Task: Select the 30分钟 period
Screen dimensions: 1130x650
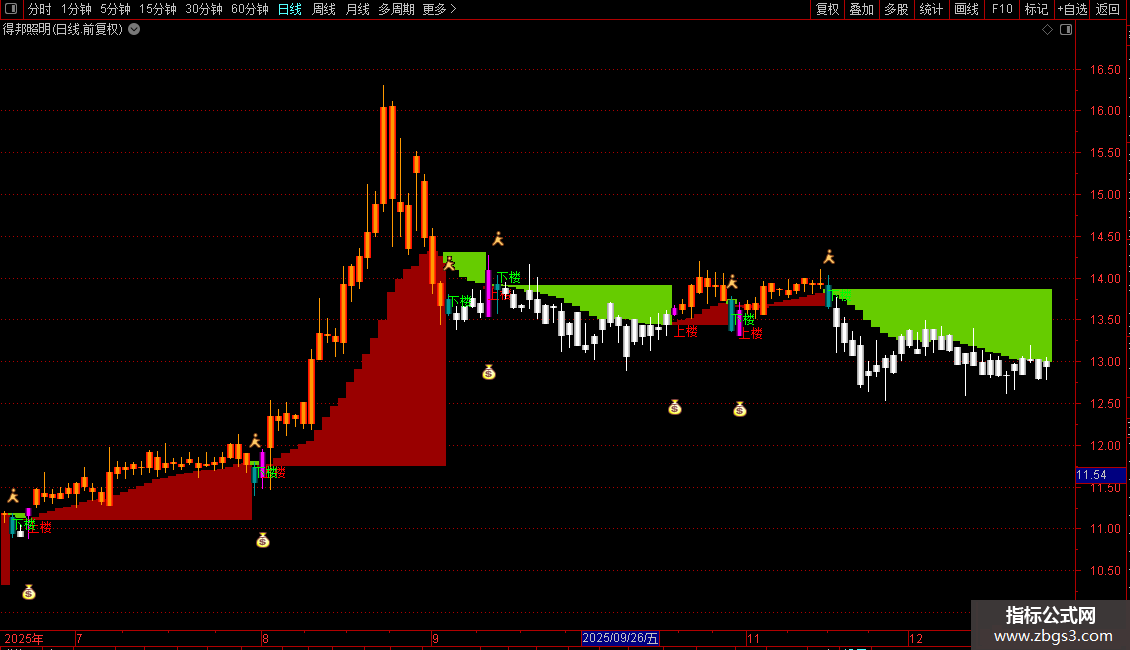Action: coord(203,9)
